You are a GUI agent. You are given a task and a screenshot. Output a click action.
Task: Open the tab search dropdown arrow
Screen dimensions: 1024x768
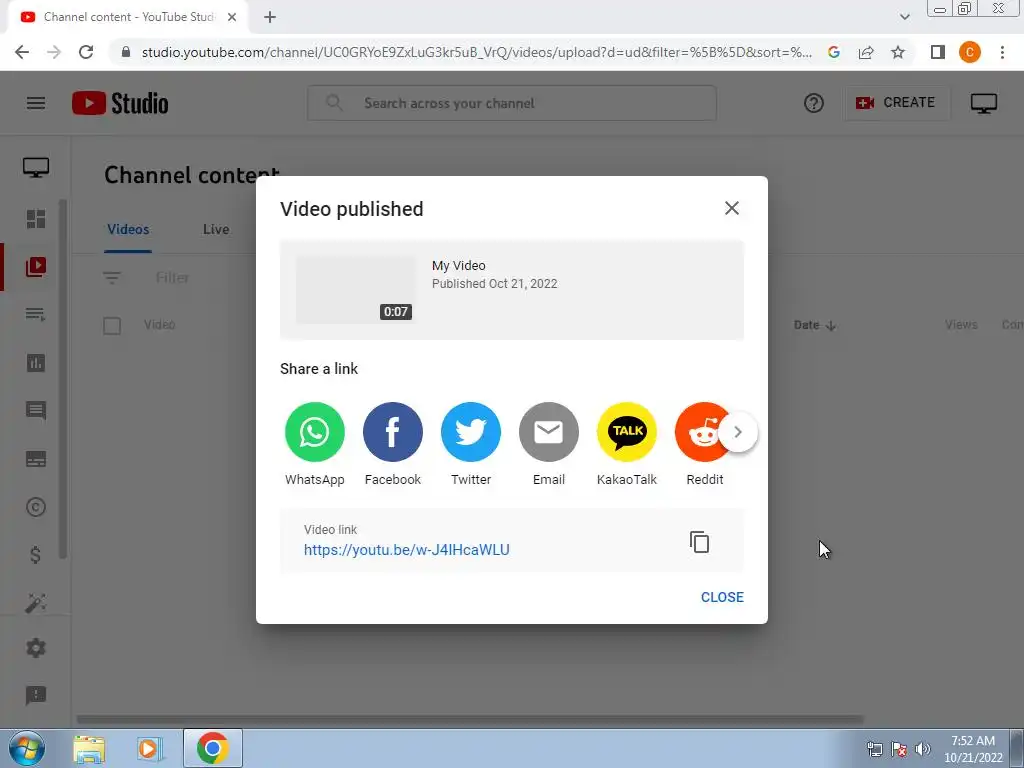coord(904,17)
